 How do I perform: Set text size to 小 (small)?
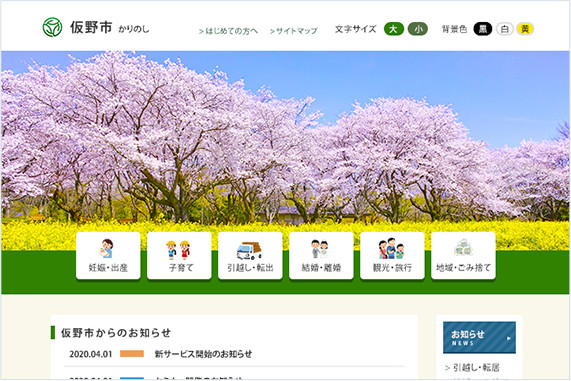tap(418, 29)
